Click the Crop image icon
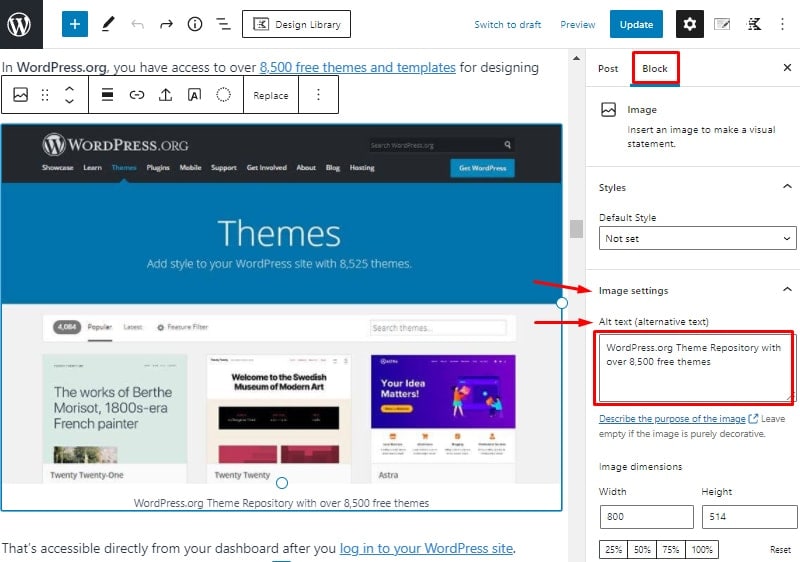800x562 pixels. (x=165, y=94)
